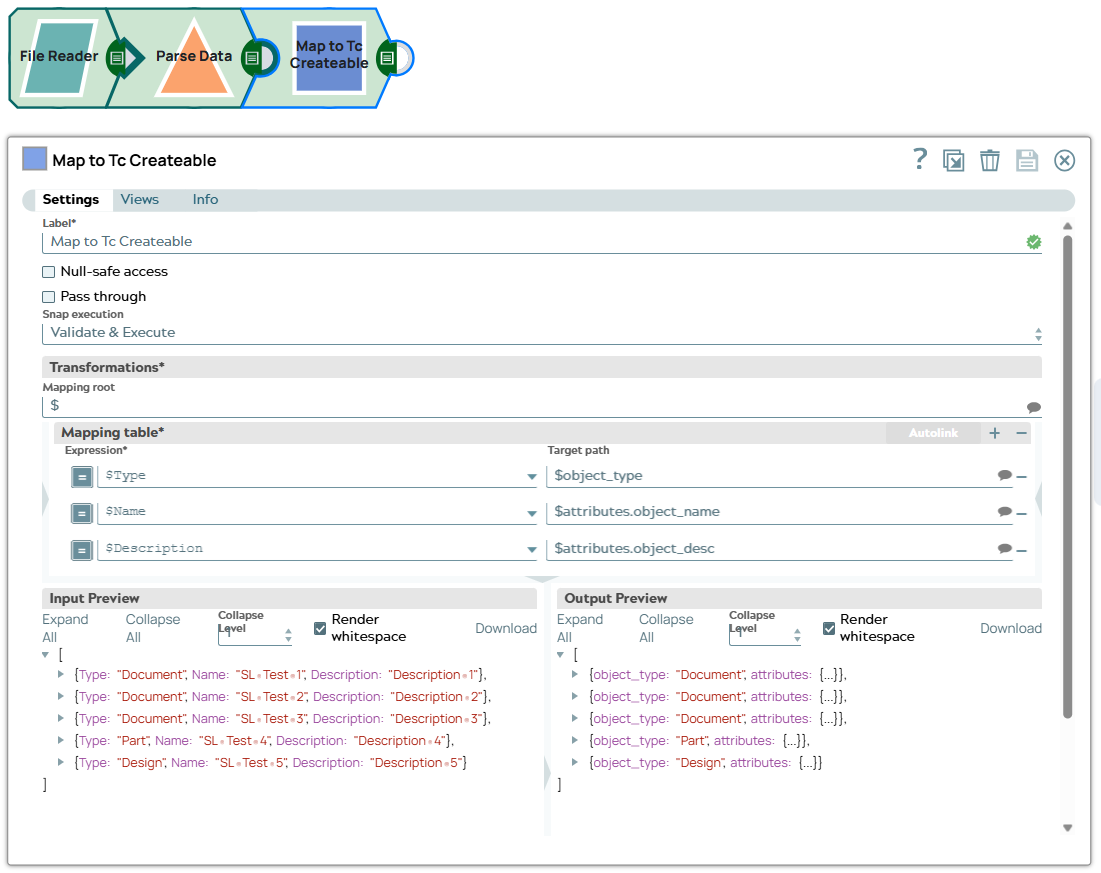Save snap settings with floppy icon
The width and height of the screenshot is (1101, 873).
pyautogui.click(x=1027, y=161)
